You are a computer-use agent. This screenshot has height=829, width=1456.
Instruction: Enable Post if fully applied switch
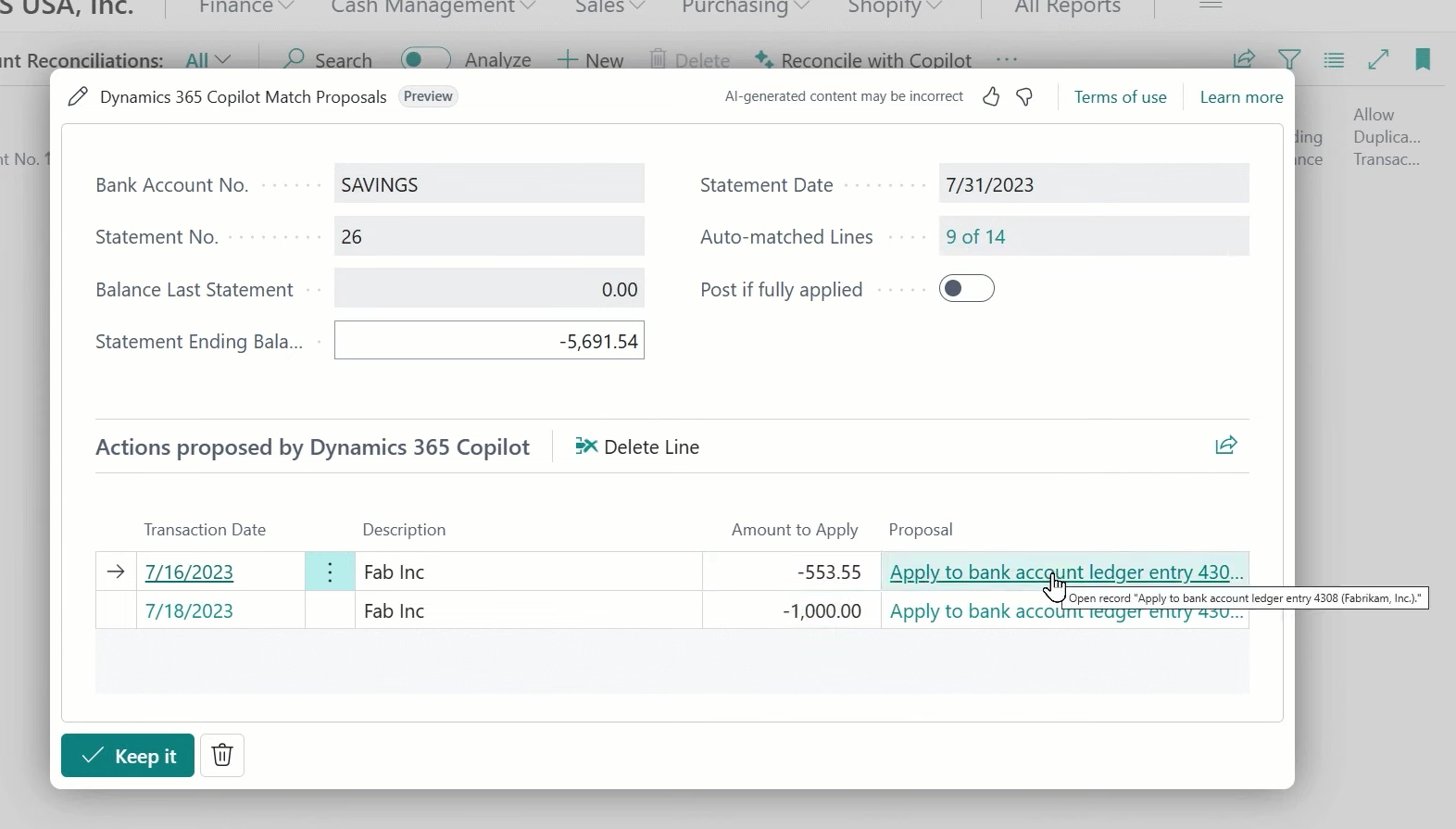(x=966, y=289)
